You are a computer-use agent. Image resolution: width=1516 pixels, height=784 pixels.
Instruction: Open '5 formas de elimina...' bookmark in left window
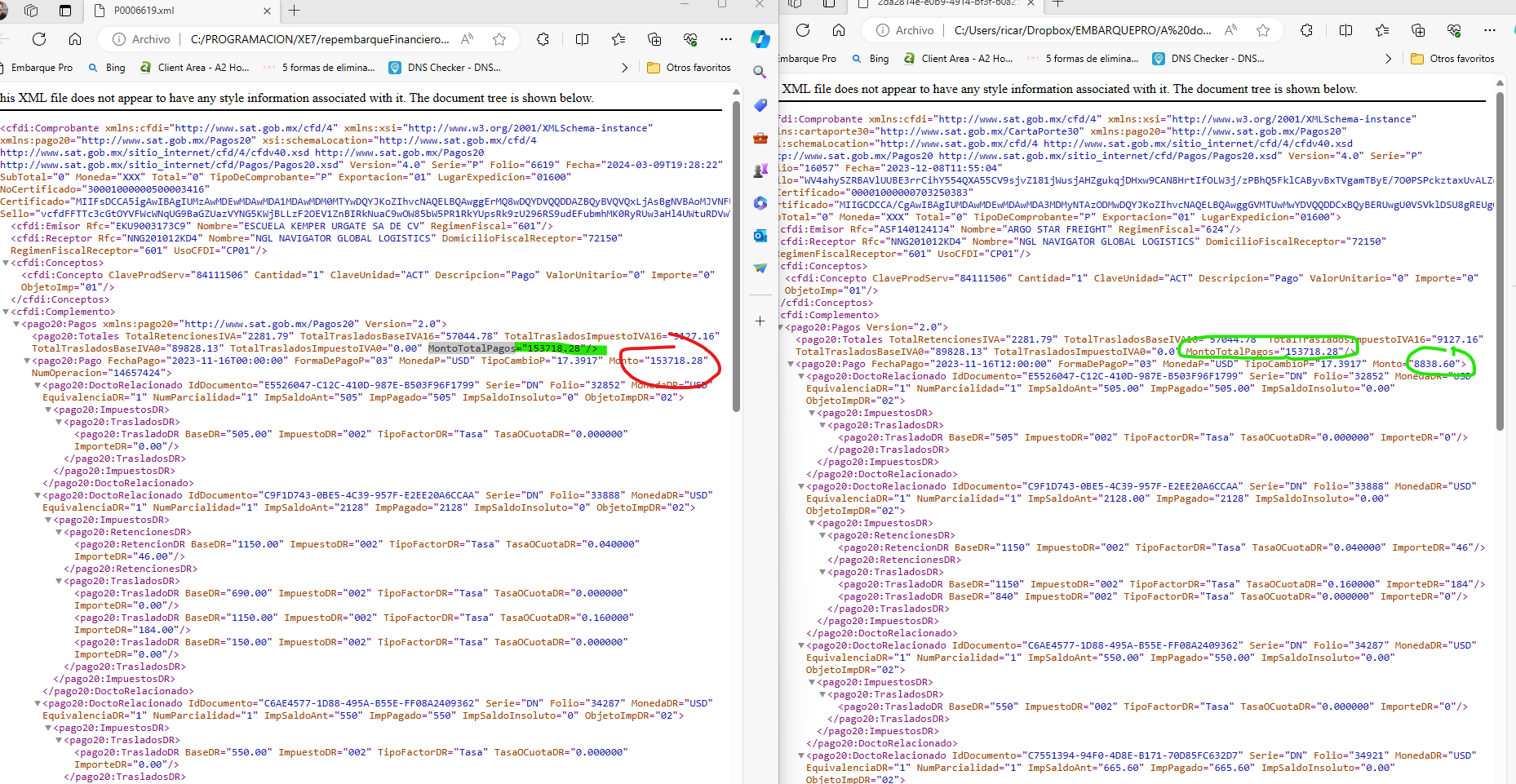319,68
